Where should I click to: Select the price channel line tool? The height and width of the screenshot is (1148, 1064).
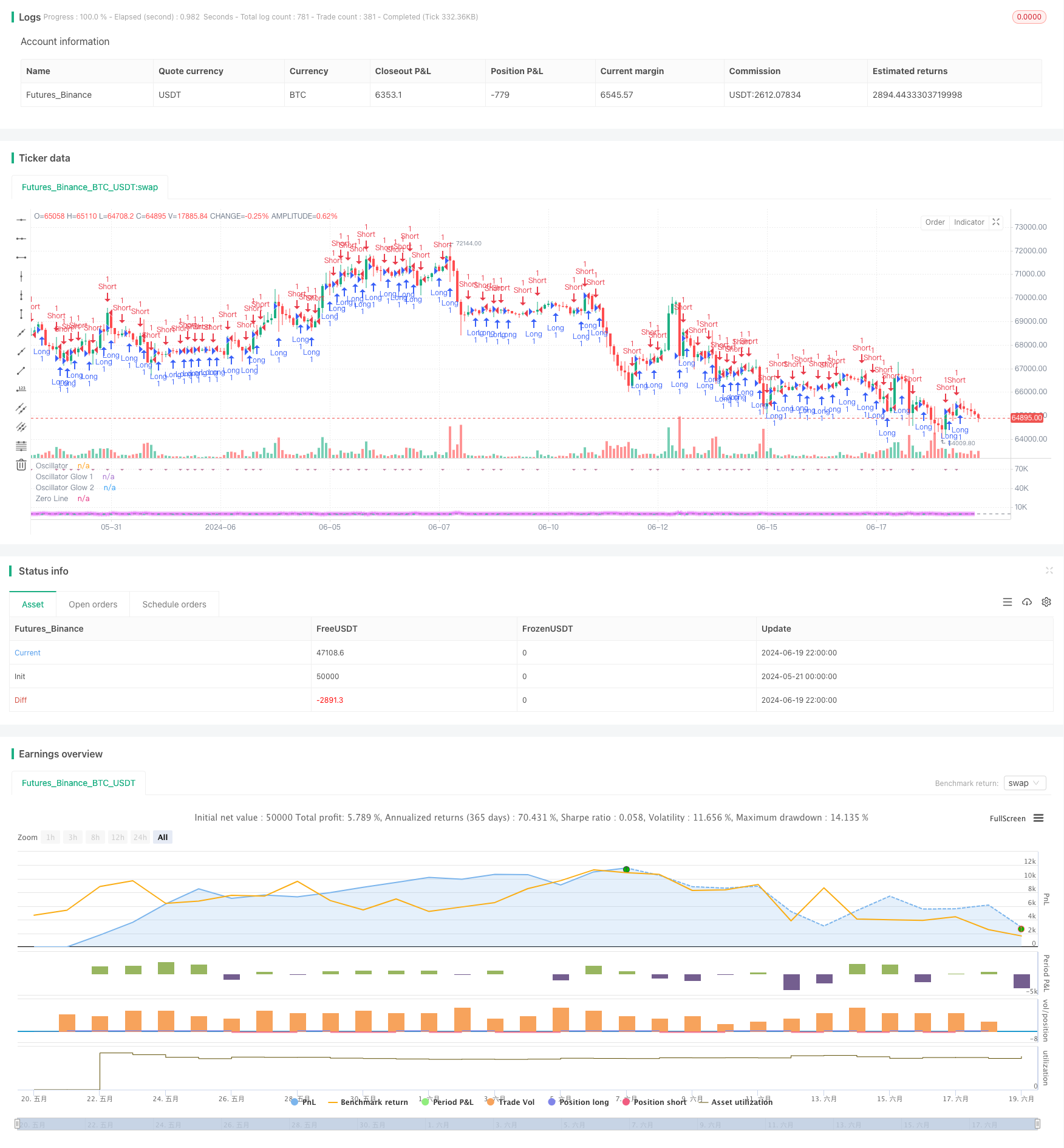pyautogui.click(x=21, y=408)
